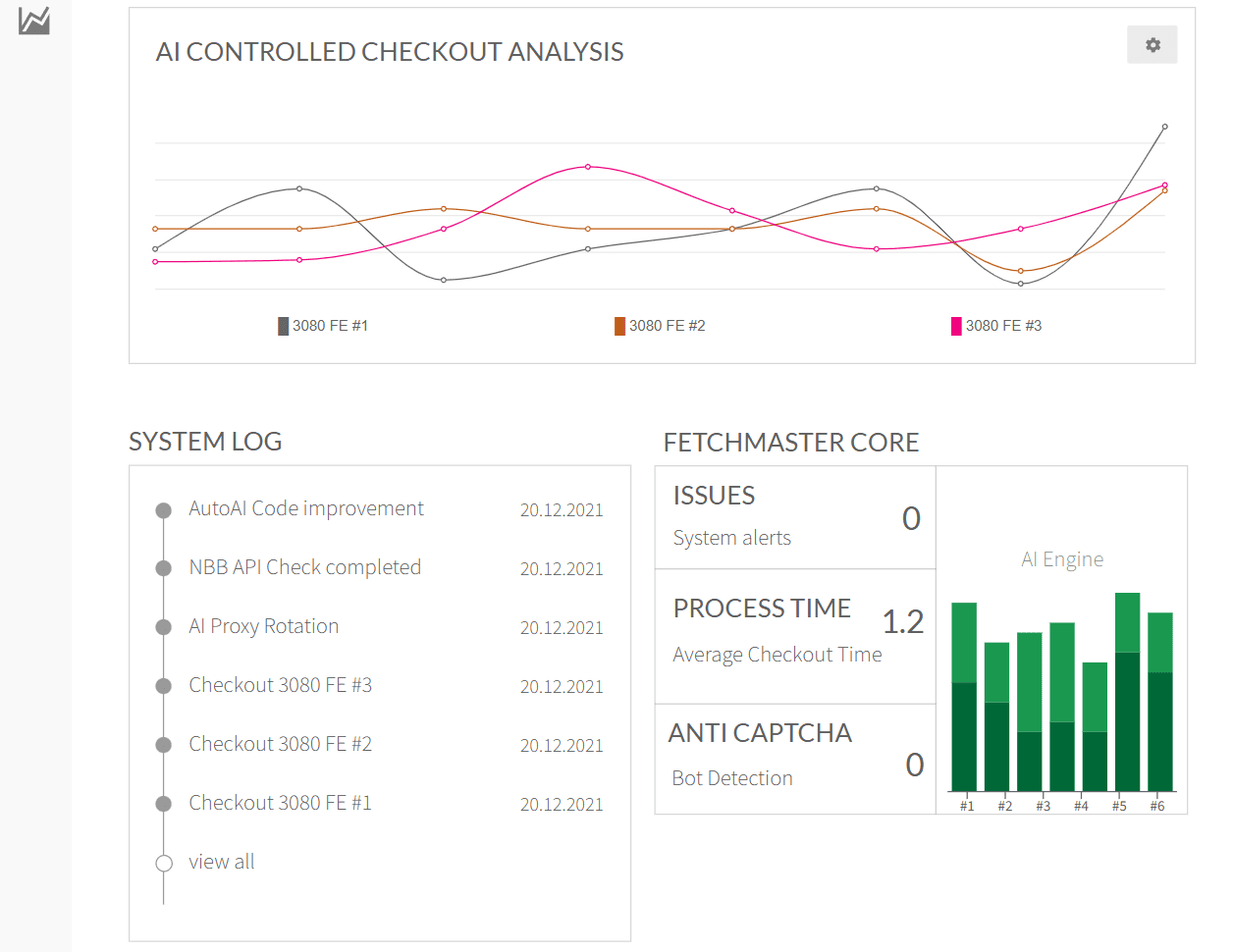Open the Process Time card

click(795, 636)
